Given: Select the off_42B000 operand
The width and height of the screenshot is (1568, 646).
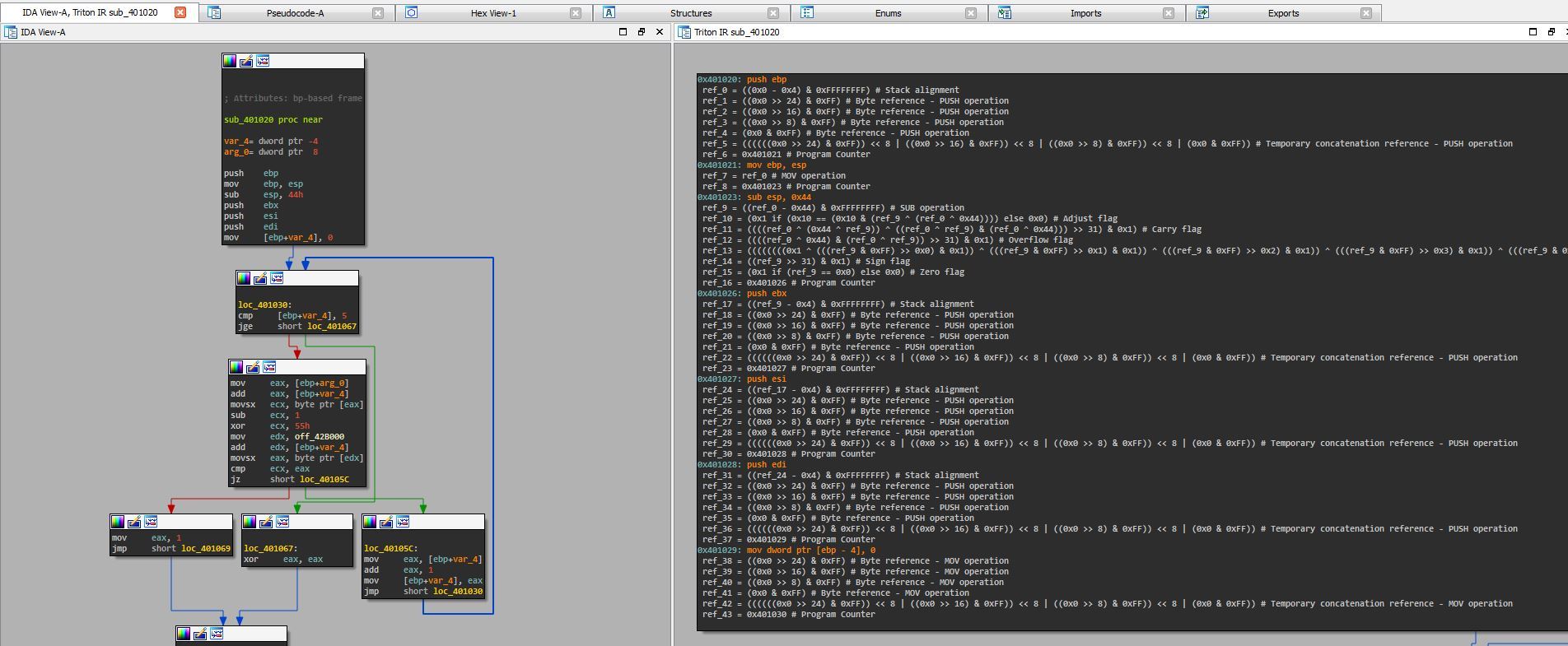Looking at the screenshot, I should point(320,437).
